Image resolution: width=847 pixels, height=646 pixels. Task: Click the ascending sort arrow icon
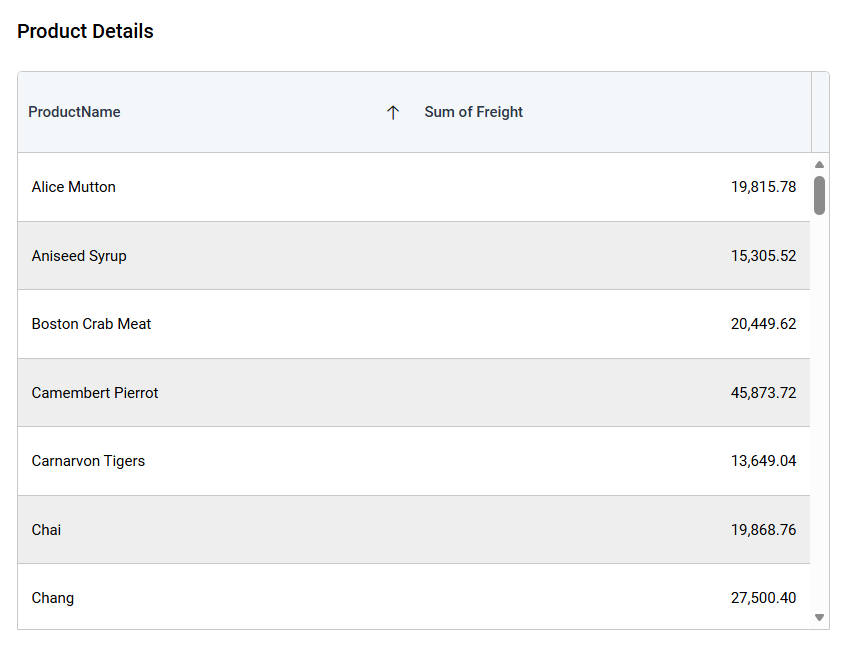(393, 113)
